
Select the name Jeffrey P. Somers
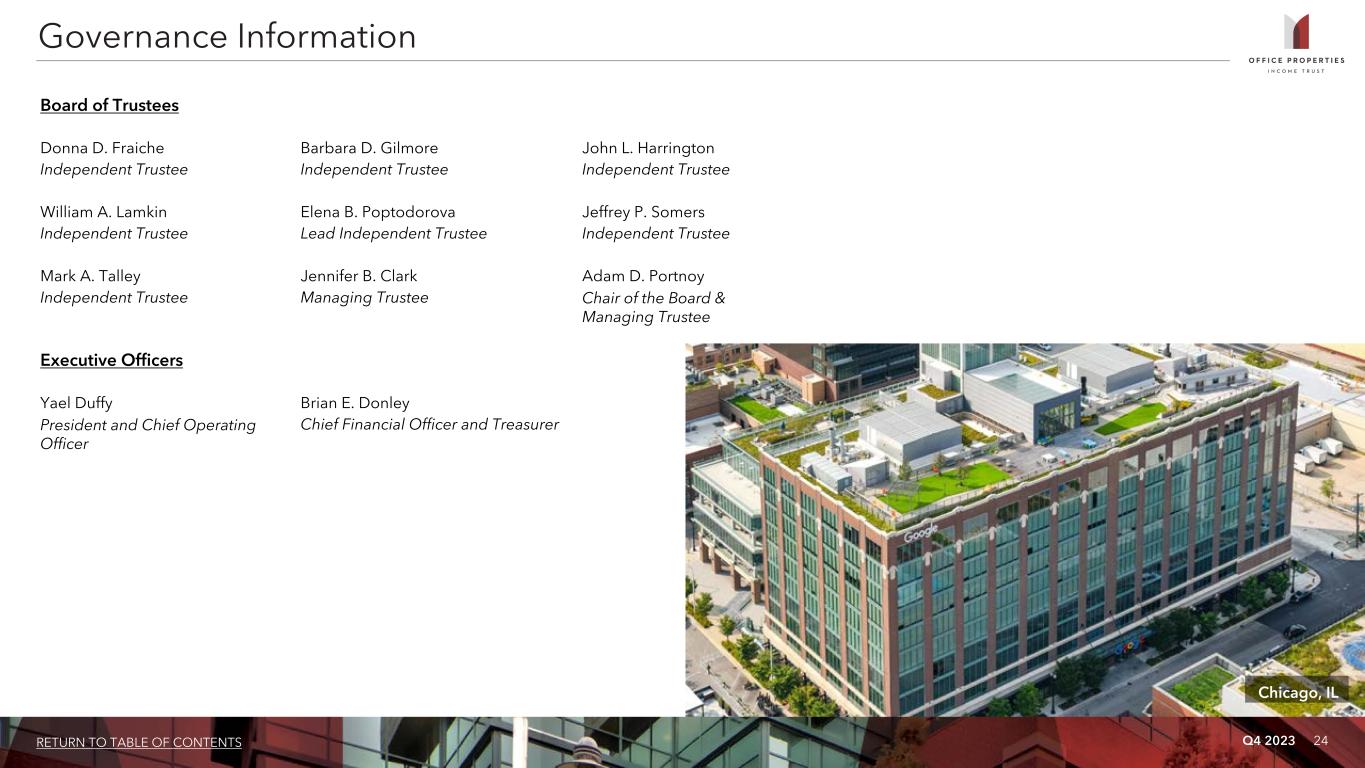click(x=643, y=212)
